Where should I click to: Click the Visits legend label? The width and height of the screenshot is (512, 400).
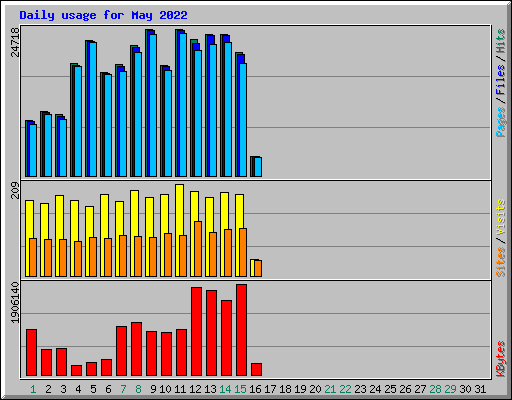click(x=500, y=217)
